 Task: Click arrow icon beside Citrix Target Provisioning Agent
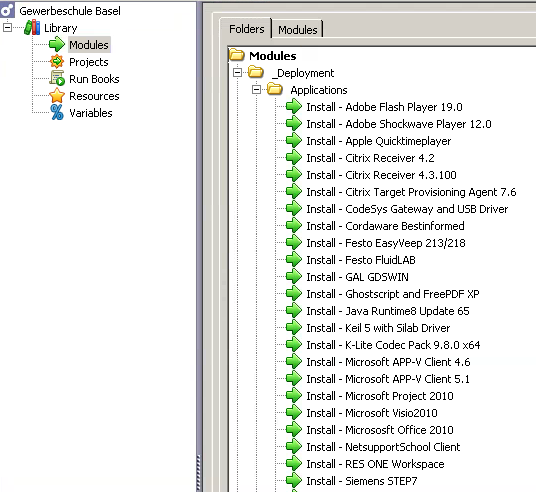click(x=294, y=191)
